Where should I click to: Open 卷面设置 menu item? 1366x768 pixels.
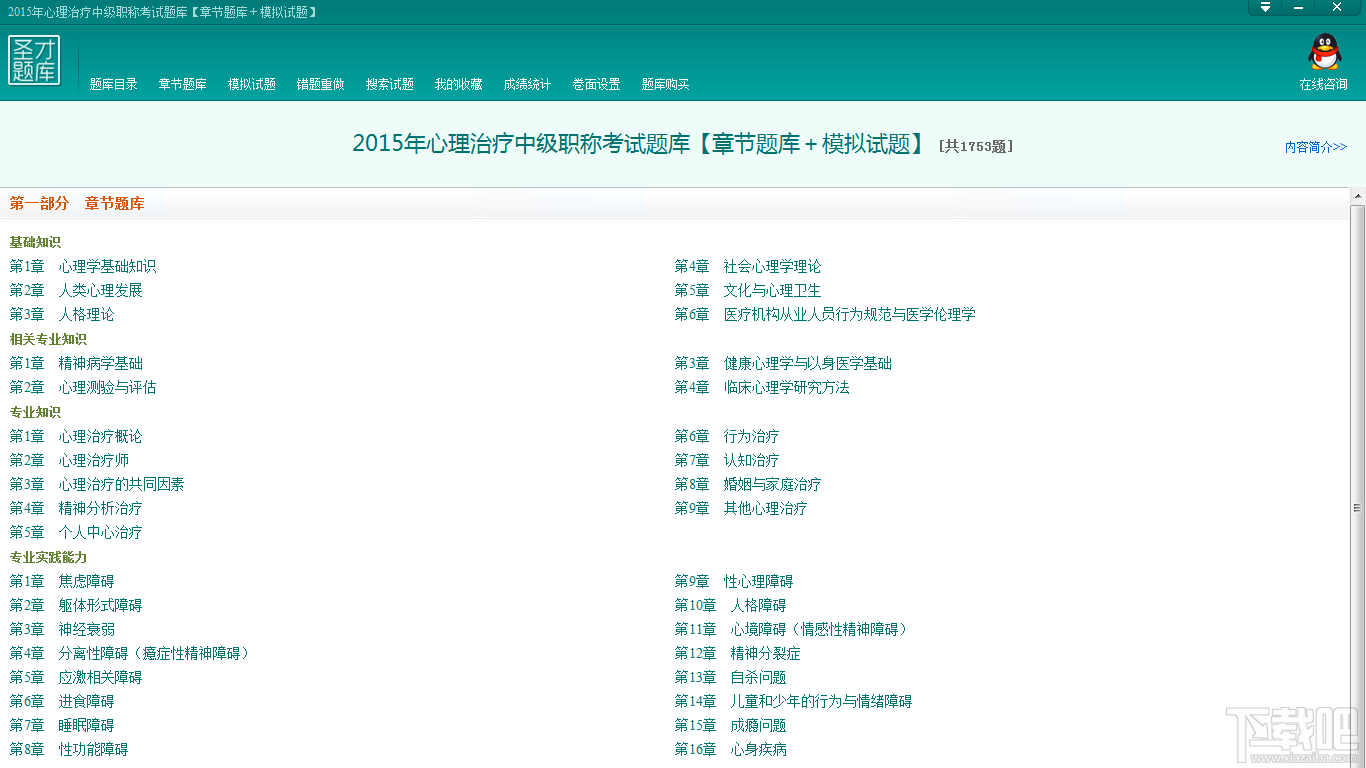(x=597, y=84)
